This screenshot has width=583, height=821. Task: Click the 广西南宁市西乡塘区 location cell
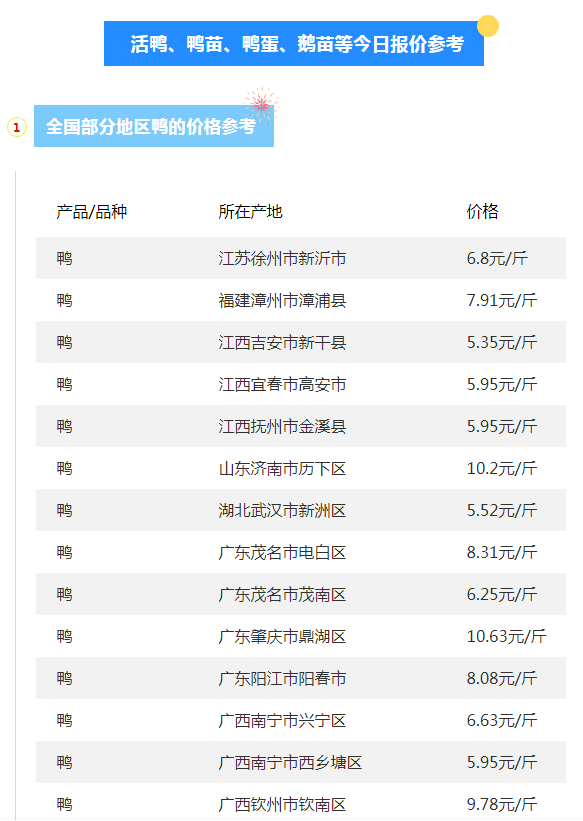pyautogui.click(x=290, y=762)
